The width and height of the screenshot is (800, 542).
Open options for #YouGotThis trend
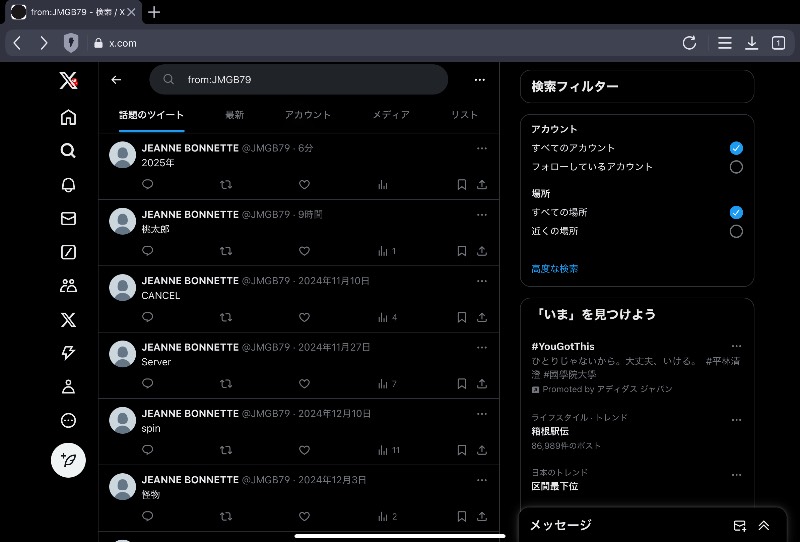tap(736, 346)
